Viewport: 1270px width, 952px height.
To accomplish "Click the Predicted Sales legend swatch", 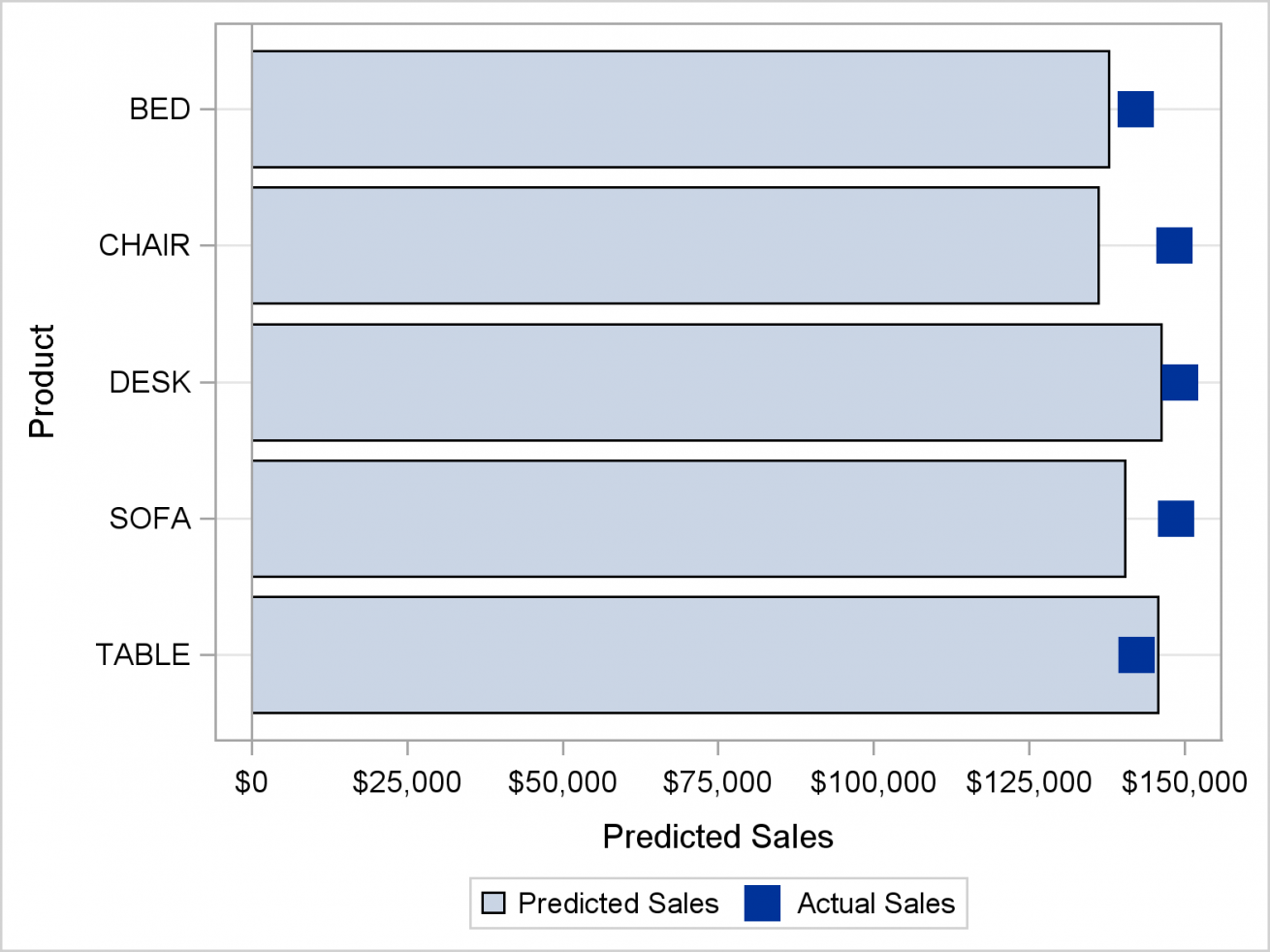I will [493, 904].
